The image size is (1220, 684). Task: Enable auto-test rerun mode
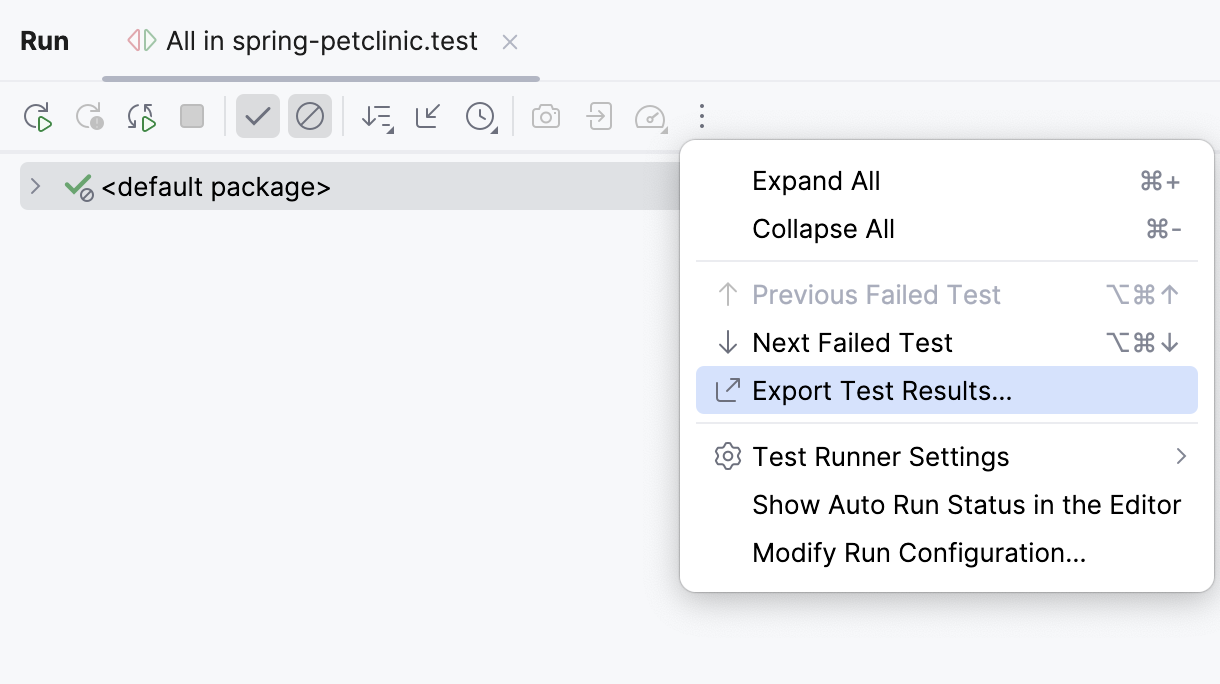click(140, 116)
